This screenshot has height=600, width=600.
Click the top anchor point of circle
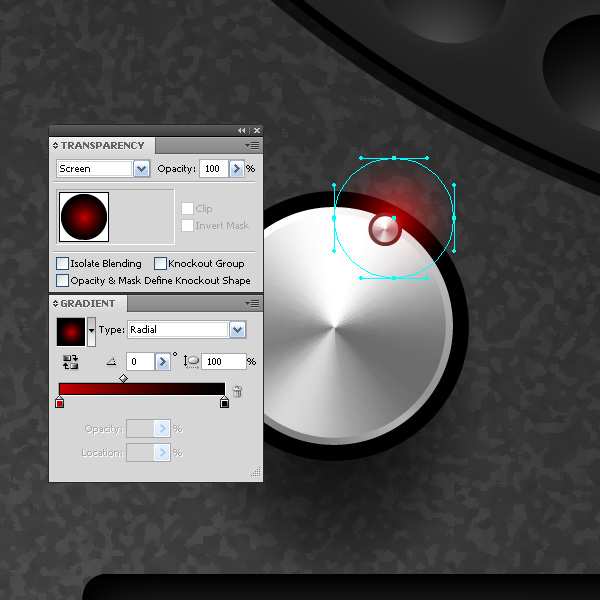coord(394,158)
